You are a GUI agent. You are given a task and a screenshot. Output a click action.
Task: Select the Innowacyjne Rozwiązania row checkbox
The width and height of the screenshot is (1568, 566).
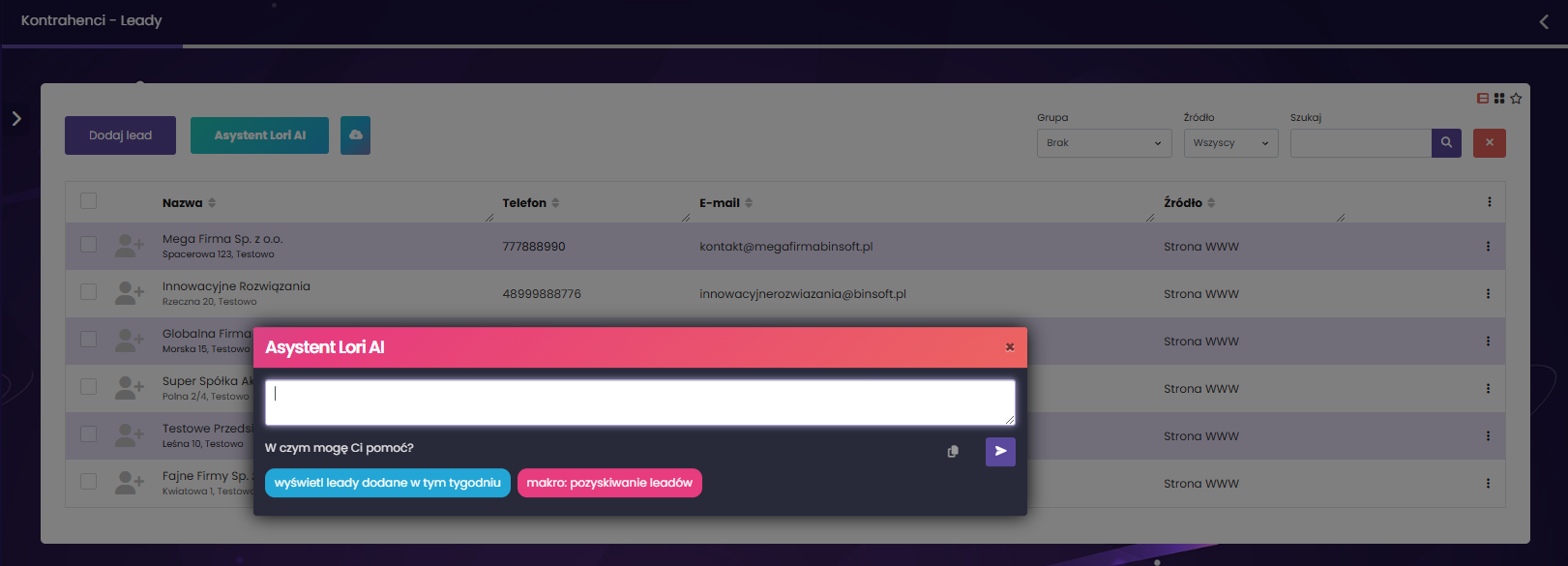89,292
